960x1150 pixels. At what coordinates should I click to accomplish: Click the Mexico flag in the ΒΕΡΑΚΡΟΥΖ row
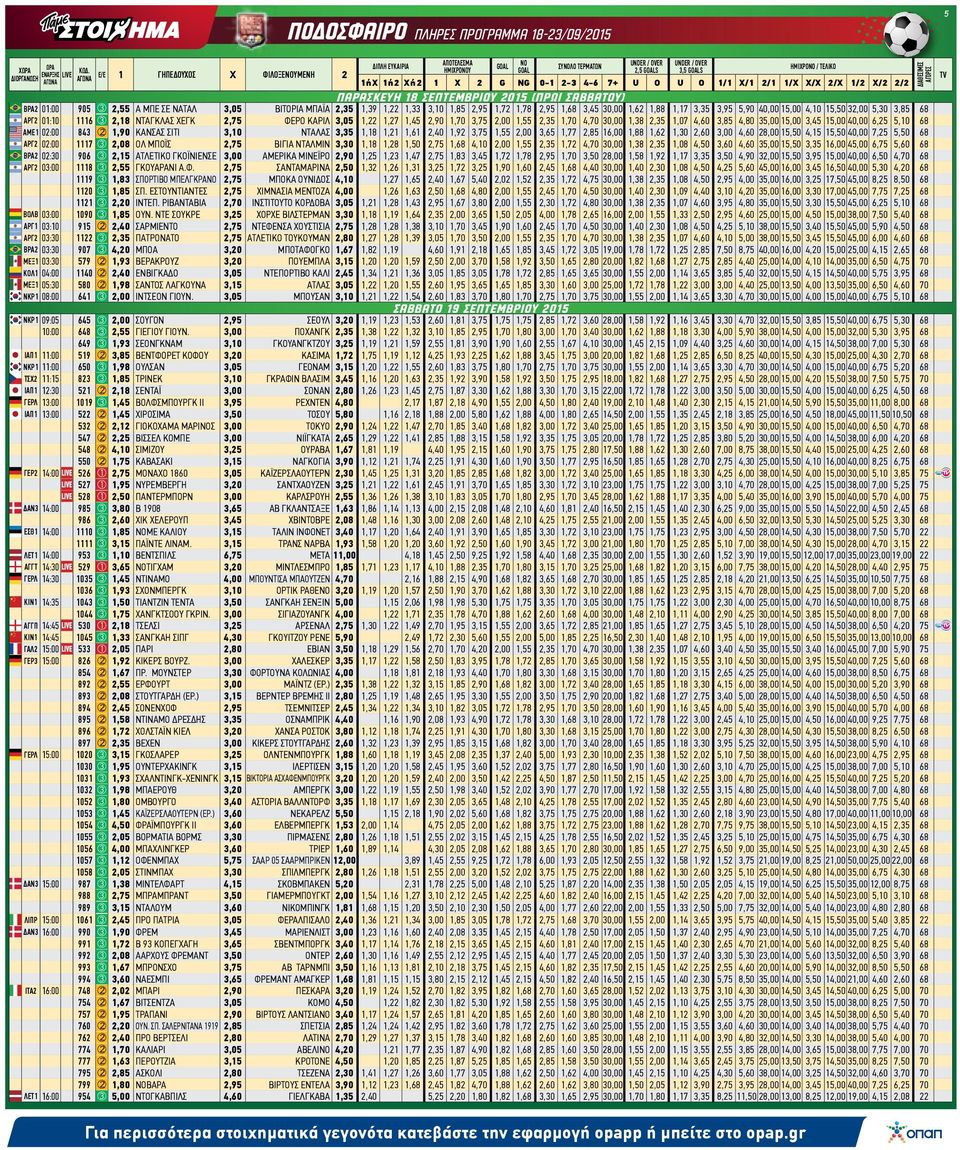click(15, 261)
